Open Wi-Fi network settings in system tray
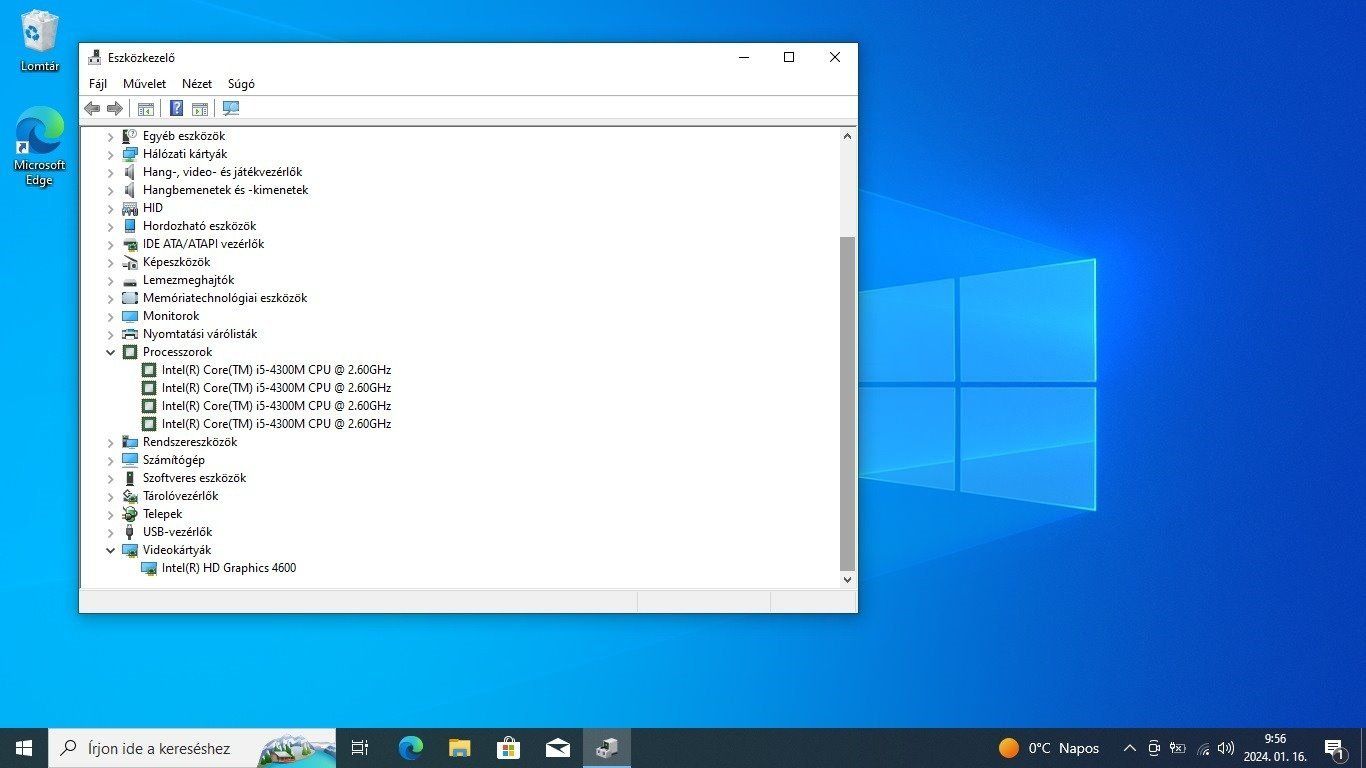Screen dimensions: 1366x768 1203,748
